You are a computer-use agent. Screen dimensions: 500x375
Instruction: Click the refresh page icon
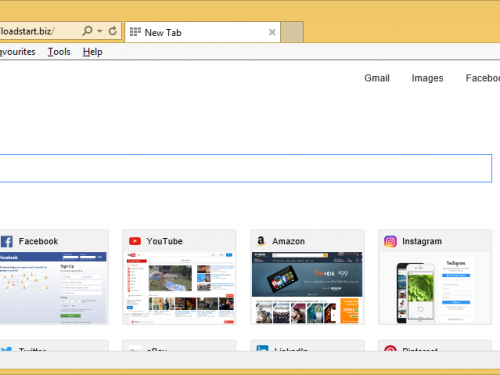click(x=113, y=31)
